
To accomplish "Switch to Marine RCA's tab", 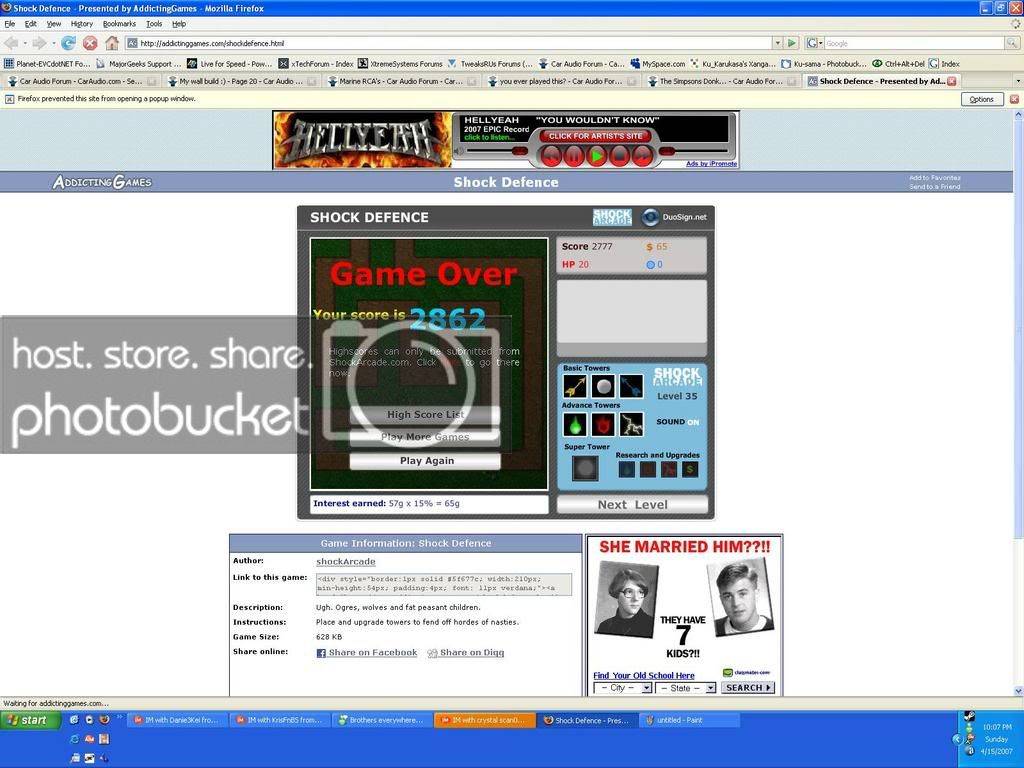I will [400, 82].
